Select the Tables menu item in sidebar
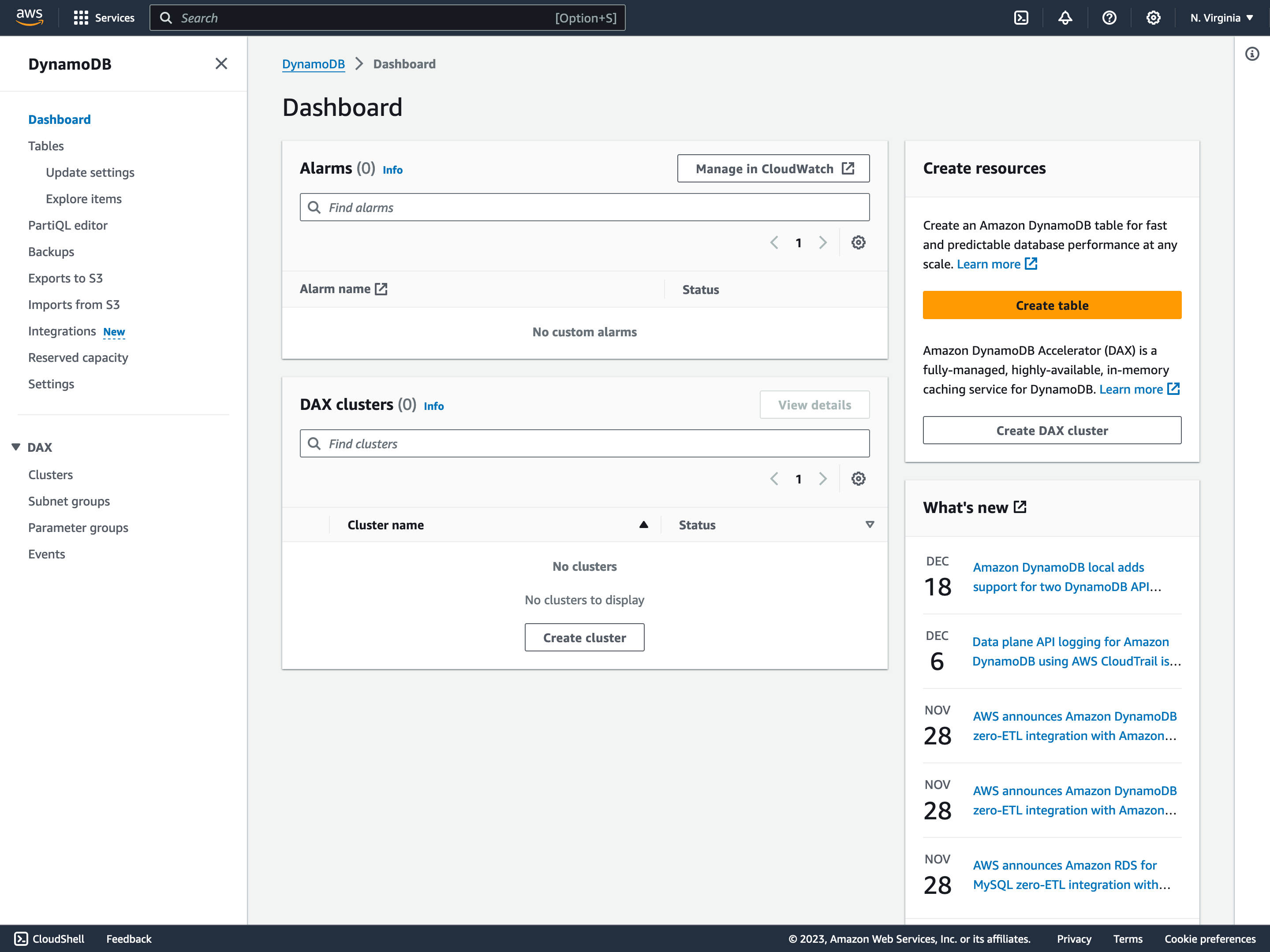The width and height of the screenshot is (1270, 952). [x=46, y=146]
